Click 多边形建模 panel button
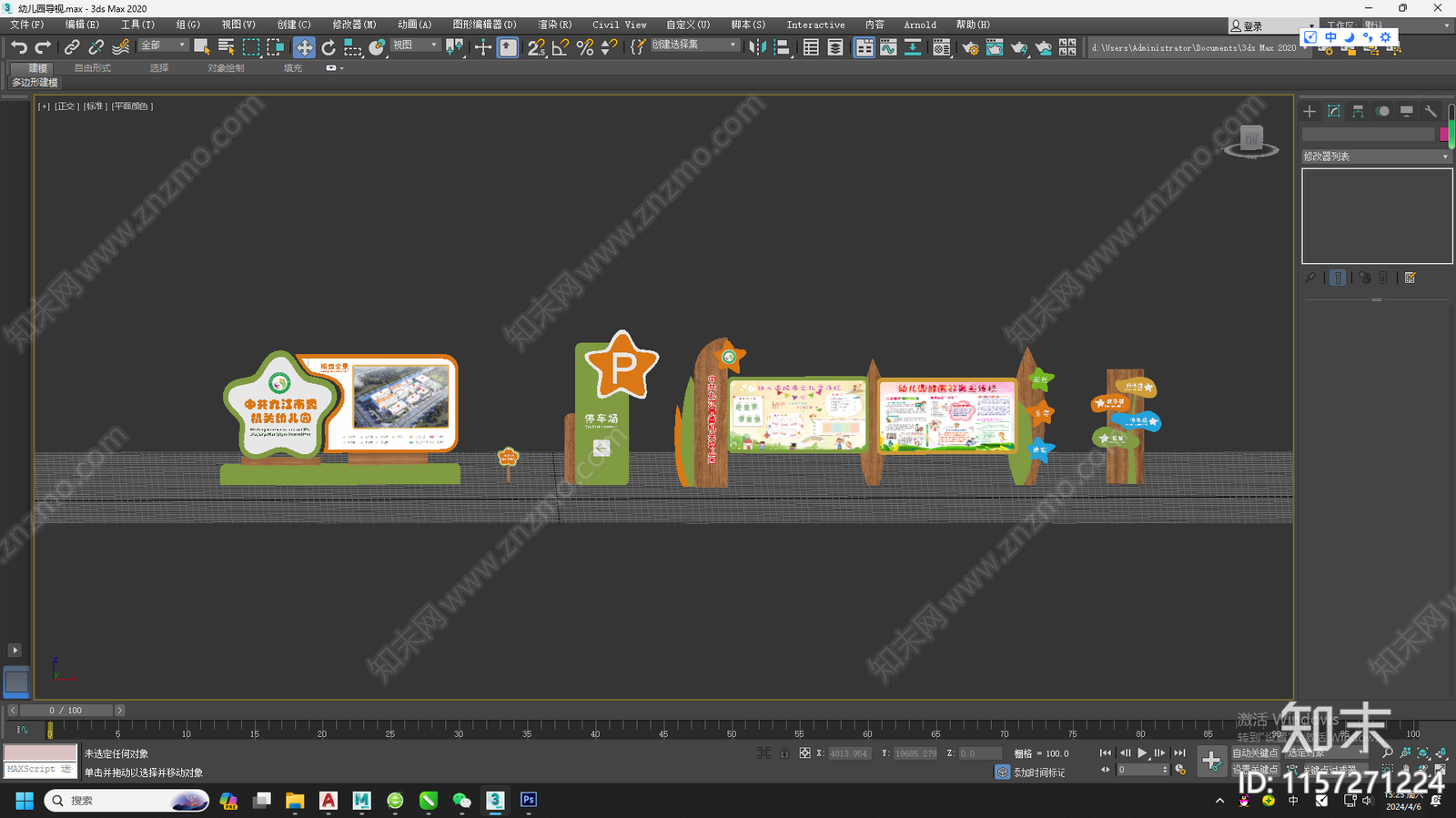The height and width of the screenshot is (818, 1456). (35, 83)
